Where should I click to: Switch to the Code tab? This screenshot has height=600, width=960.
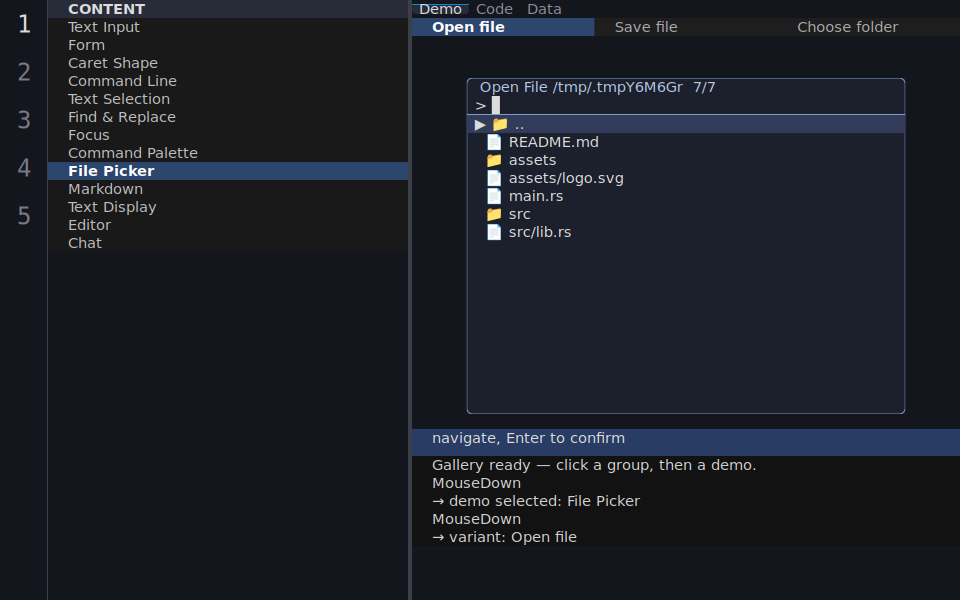pos(494,9)
